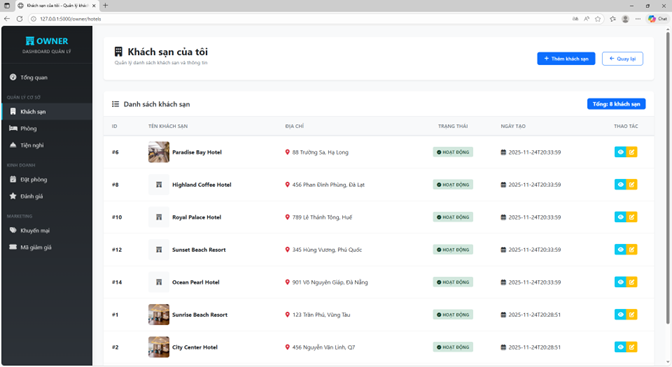This screenshot has height=367, width=672.
Task: Click the Khách sạn của tôi browser tab
Action: [x=57, y=6]
